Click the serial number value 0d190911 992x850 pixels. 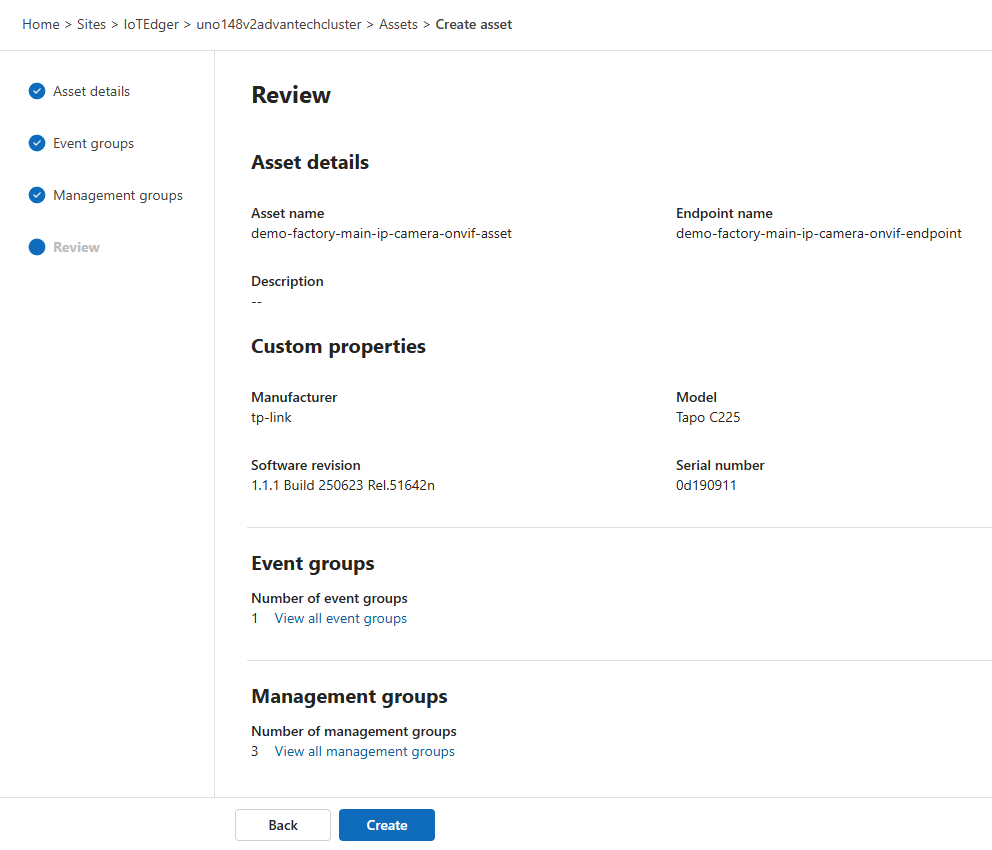click(706, 485)
